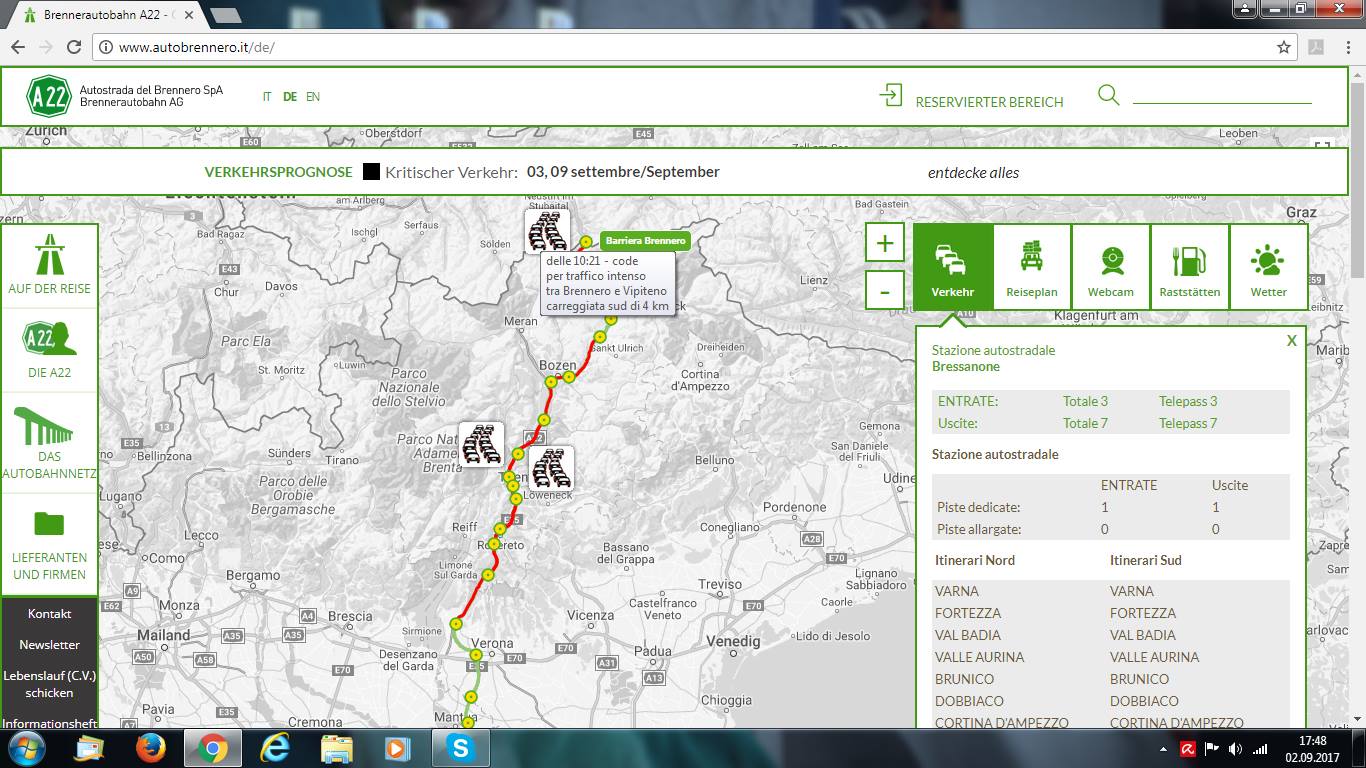Viewport: 1366px width, 768px height.
Task: Open Reservierter Bereich login
Action: coord(989,102)
